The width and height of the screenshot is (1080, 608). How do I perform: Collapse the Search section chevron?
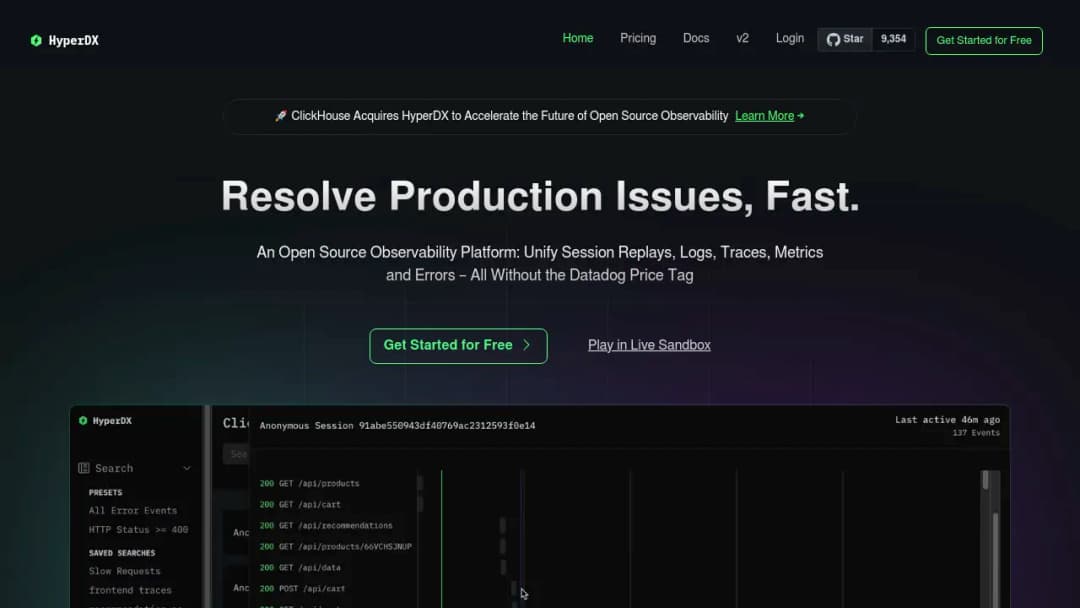(x=187, y=468)
